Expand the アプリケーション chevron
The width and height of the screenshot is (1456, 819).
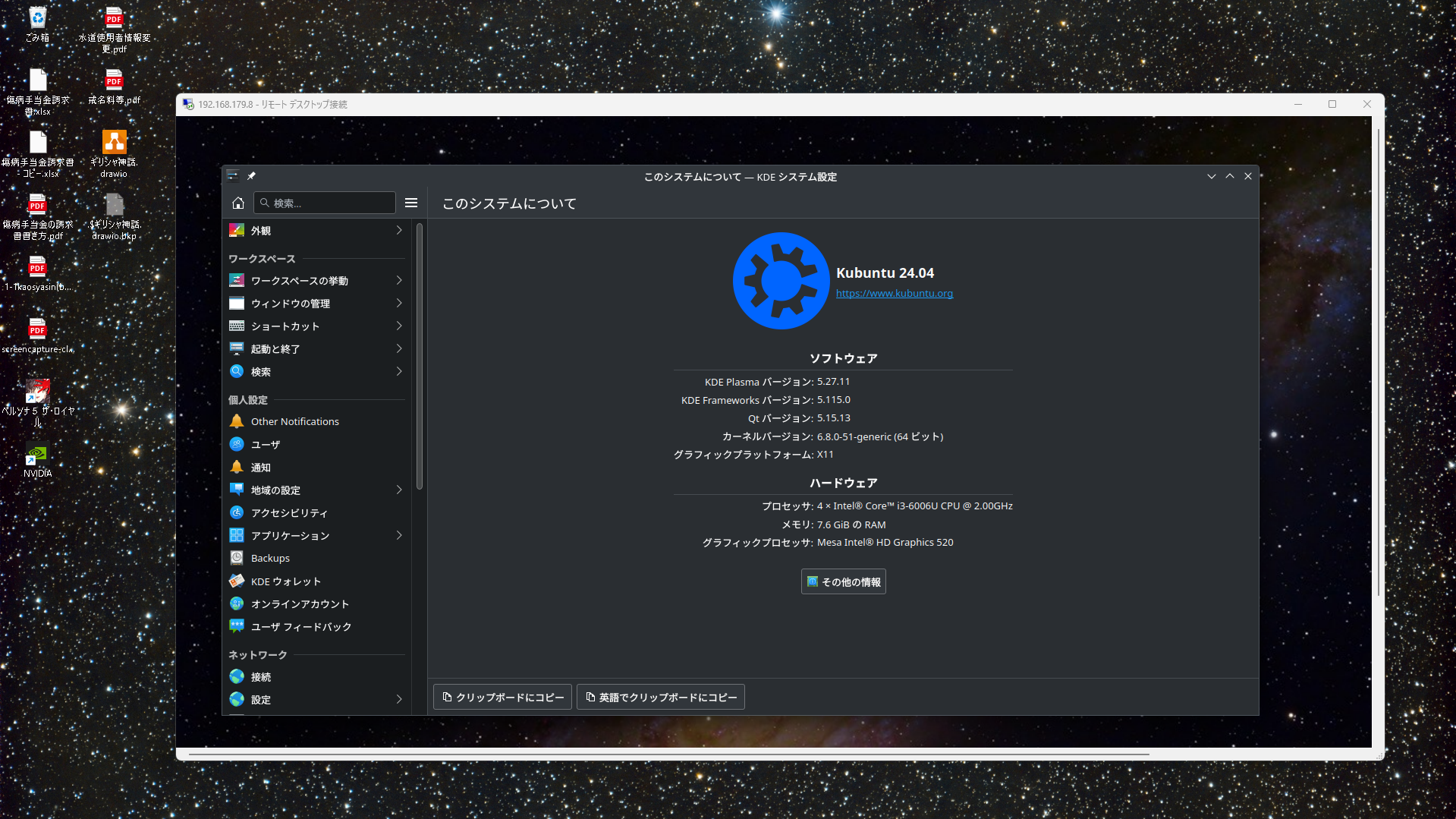click(x=399, y=535)
